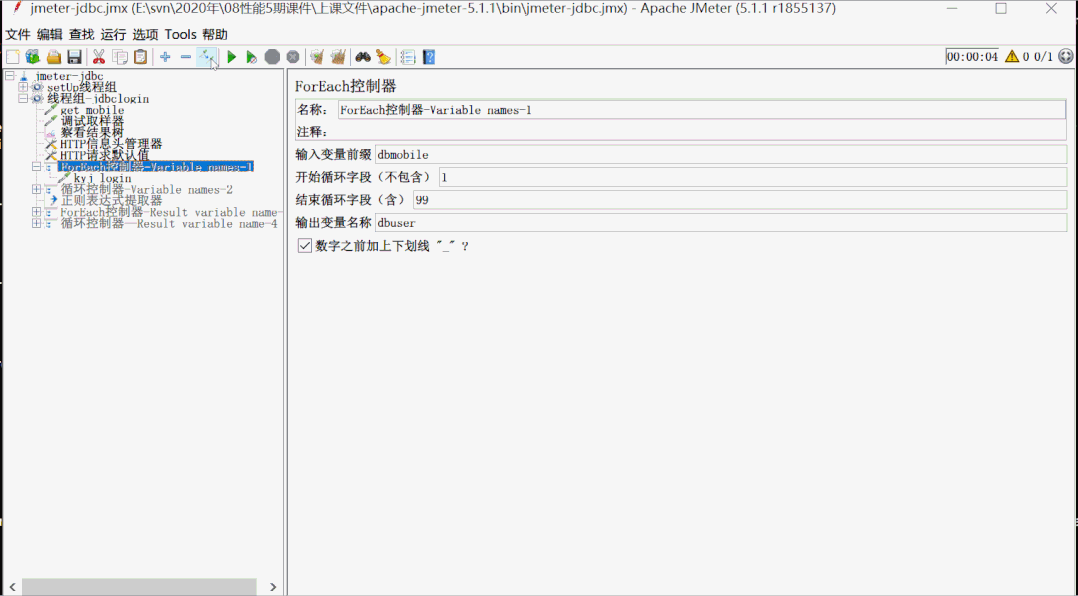Viewport: 1078px width, 596px height.
Task: Collapse all nodes with the minus icon
Action: 186,57
